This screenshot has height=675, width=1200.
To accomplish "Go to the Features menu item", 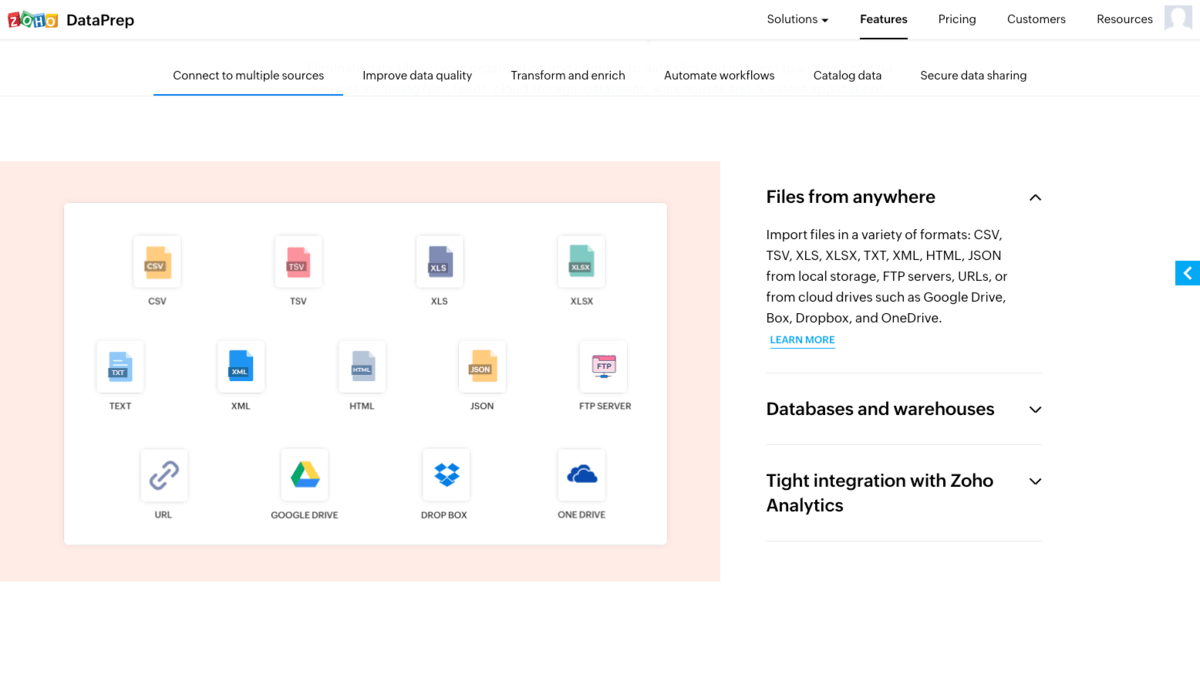I will point(884,19).
